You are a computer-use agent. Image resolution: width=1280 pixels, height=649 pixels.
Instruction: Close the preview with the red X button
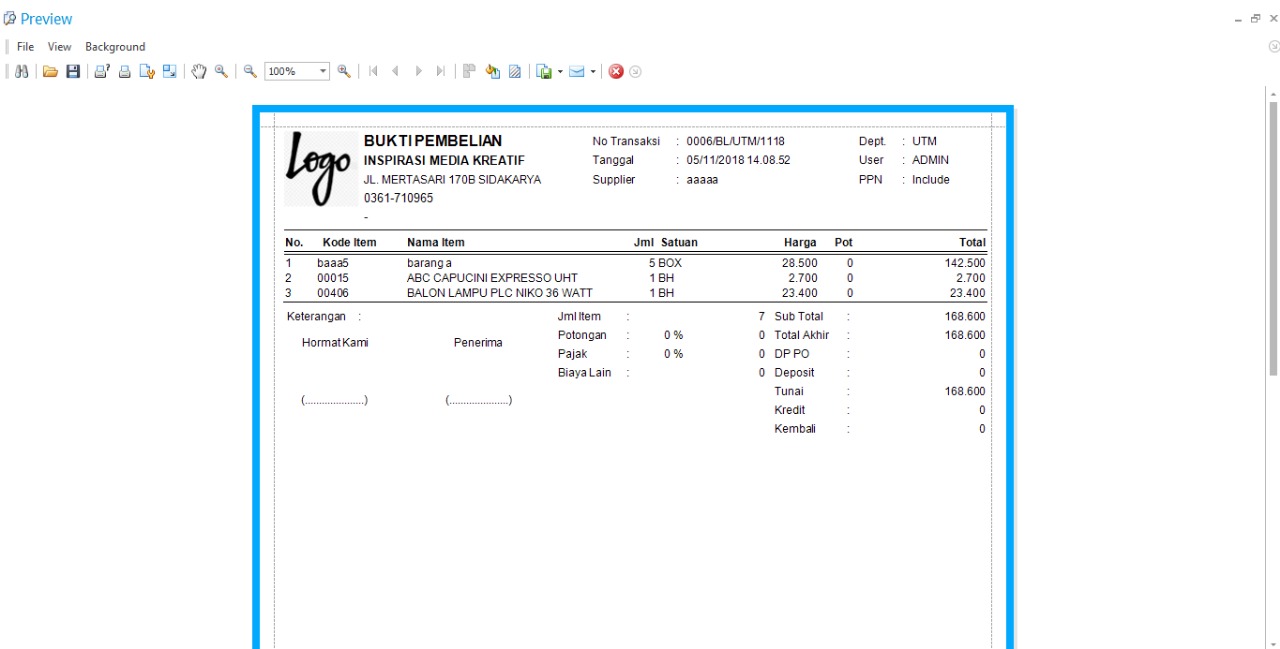tap(616, 72)
